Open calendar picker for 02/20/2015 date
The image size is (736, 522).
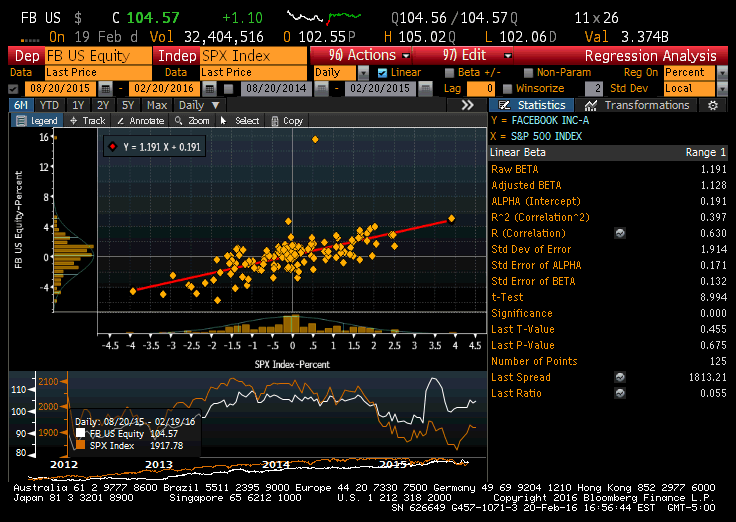pos(425,89)
